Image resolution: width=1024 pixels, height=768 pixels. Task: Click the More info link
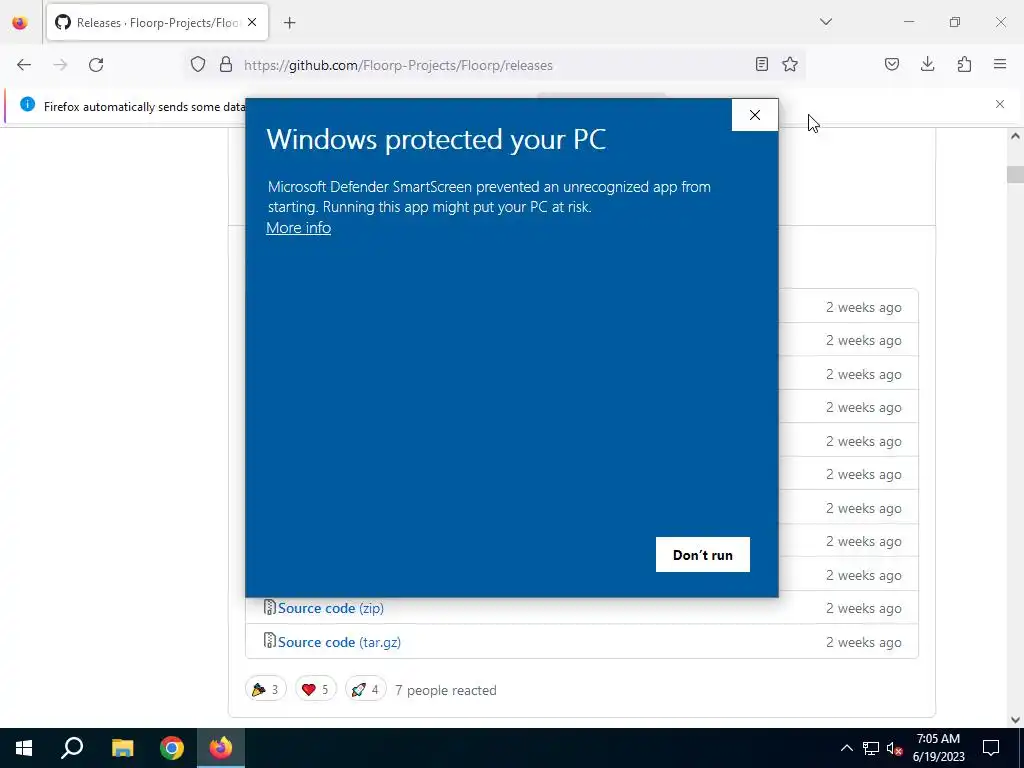click(298, 228)
